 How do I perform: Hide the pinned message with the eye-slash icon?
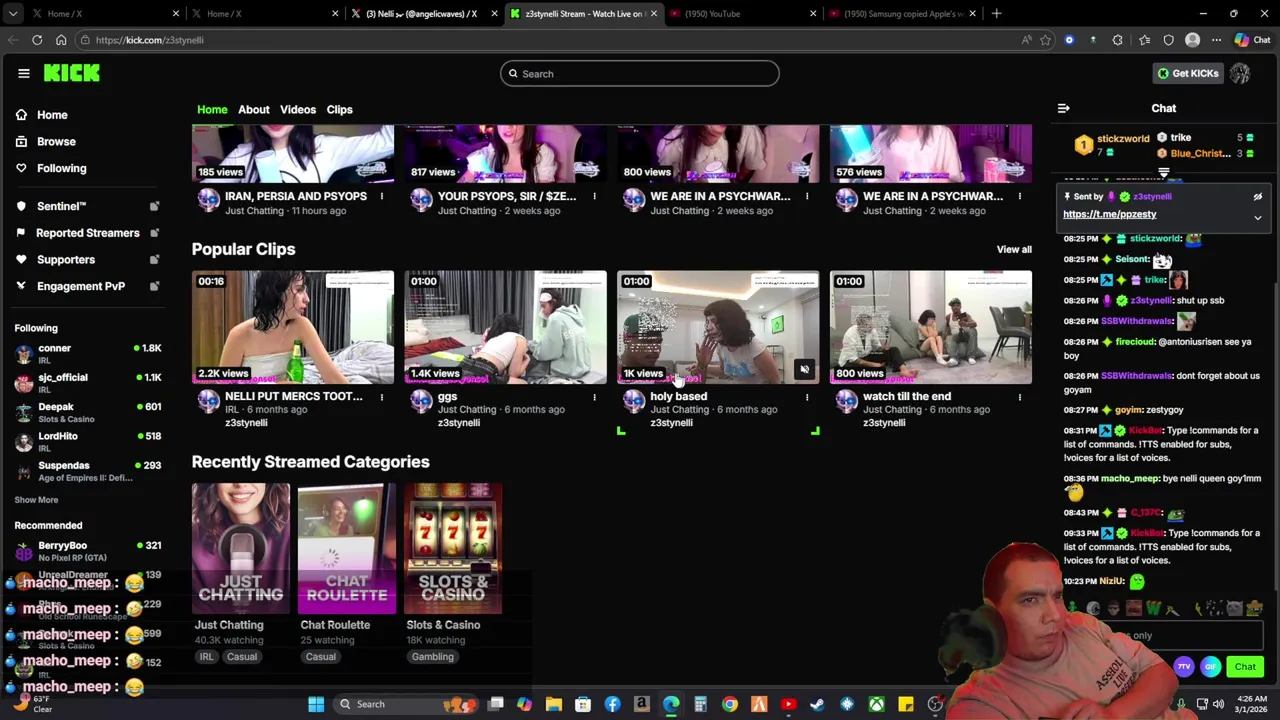pyautogui.click(x=1257, y=197)
